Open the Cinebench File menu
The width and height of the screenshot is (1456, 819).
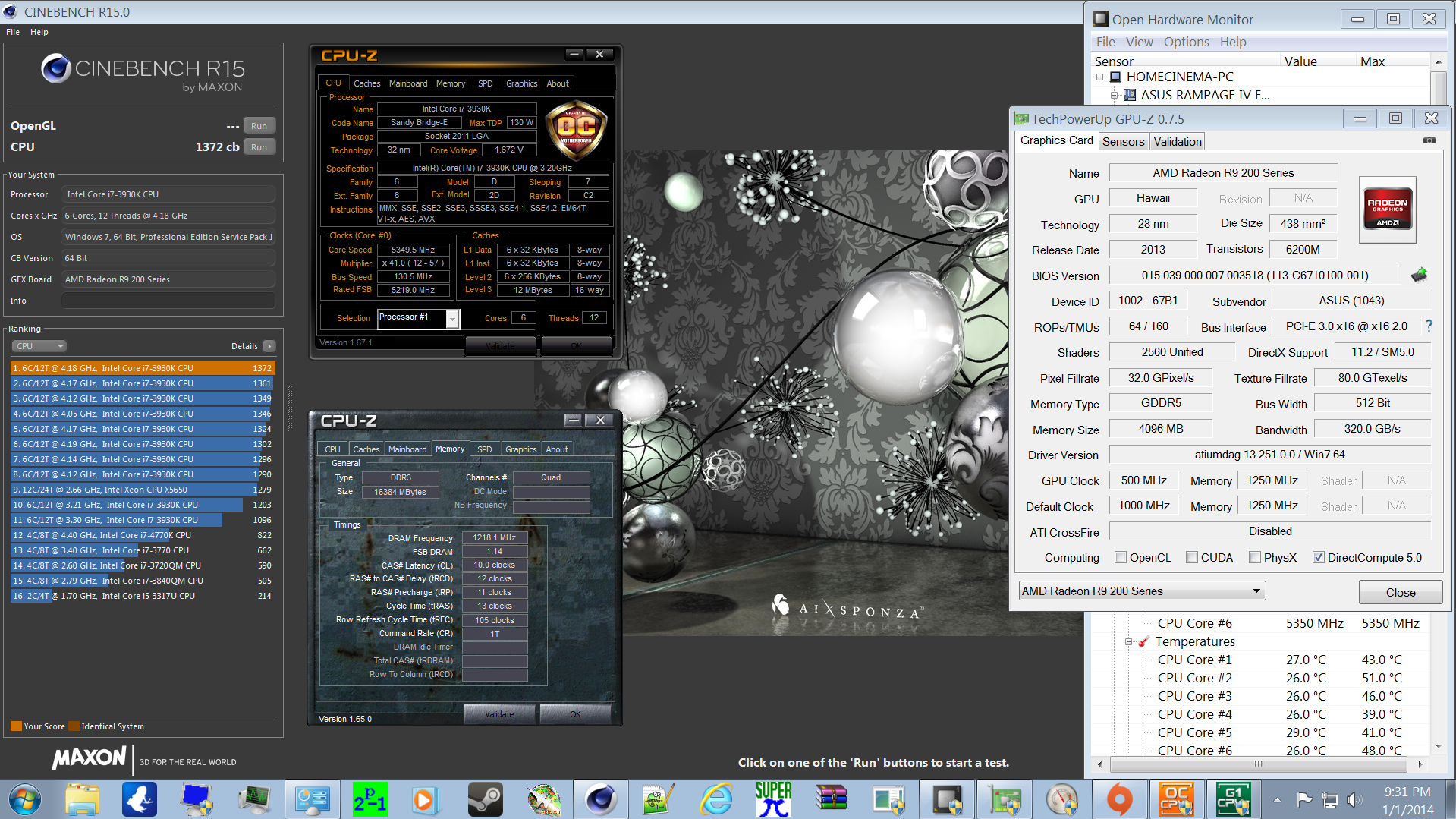click(x=13, y=32)
